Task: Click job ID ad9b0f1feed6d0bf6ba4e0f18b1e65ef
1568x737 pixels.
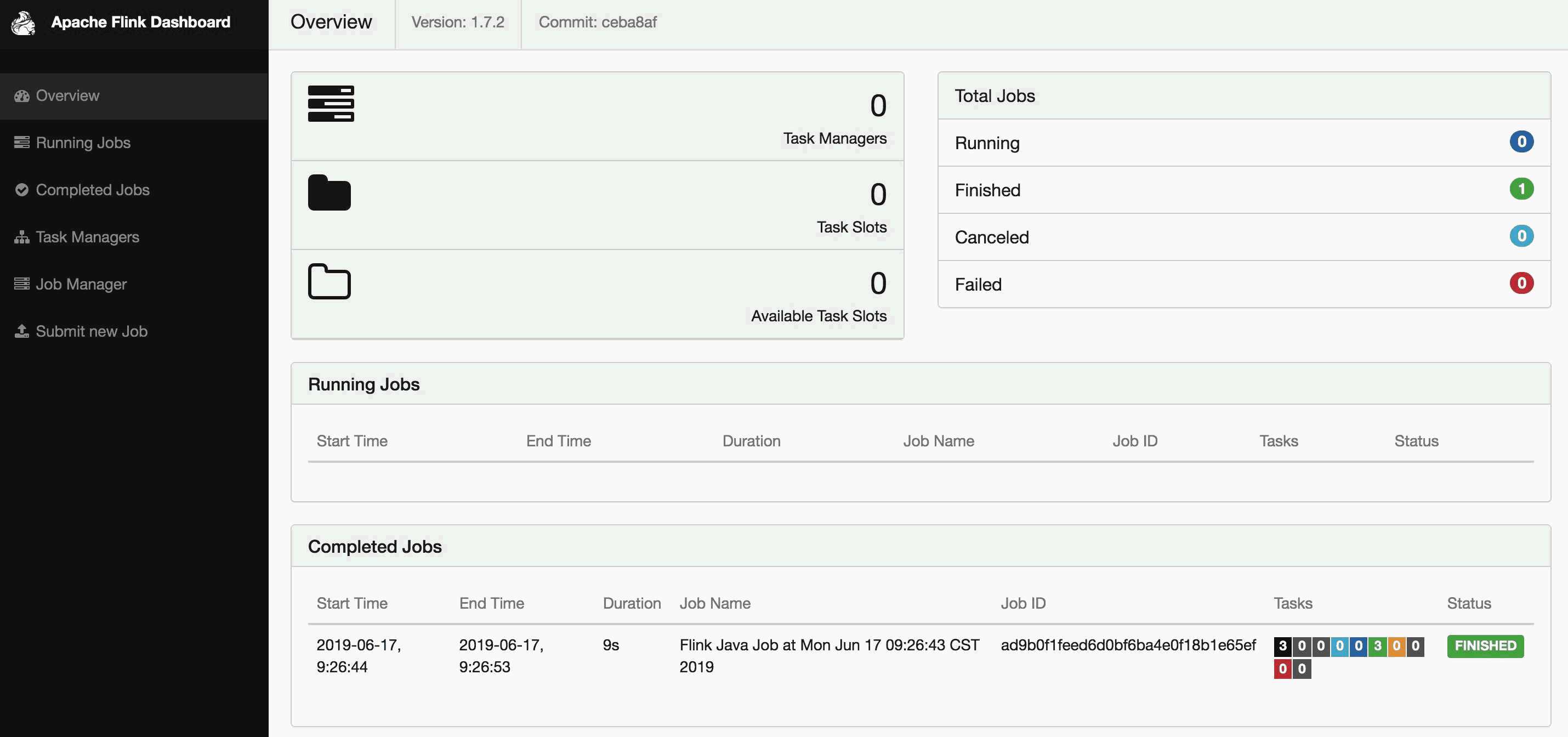Action: tap(1128, 646)
